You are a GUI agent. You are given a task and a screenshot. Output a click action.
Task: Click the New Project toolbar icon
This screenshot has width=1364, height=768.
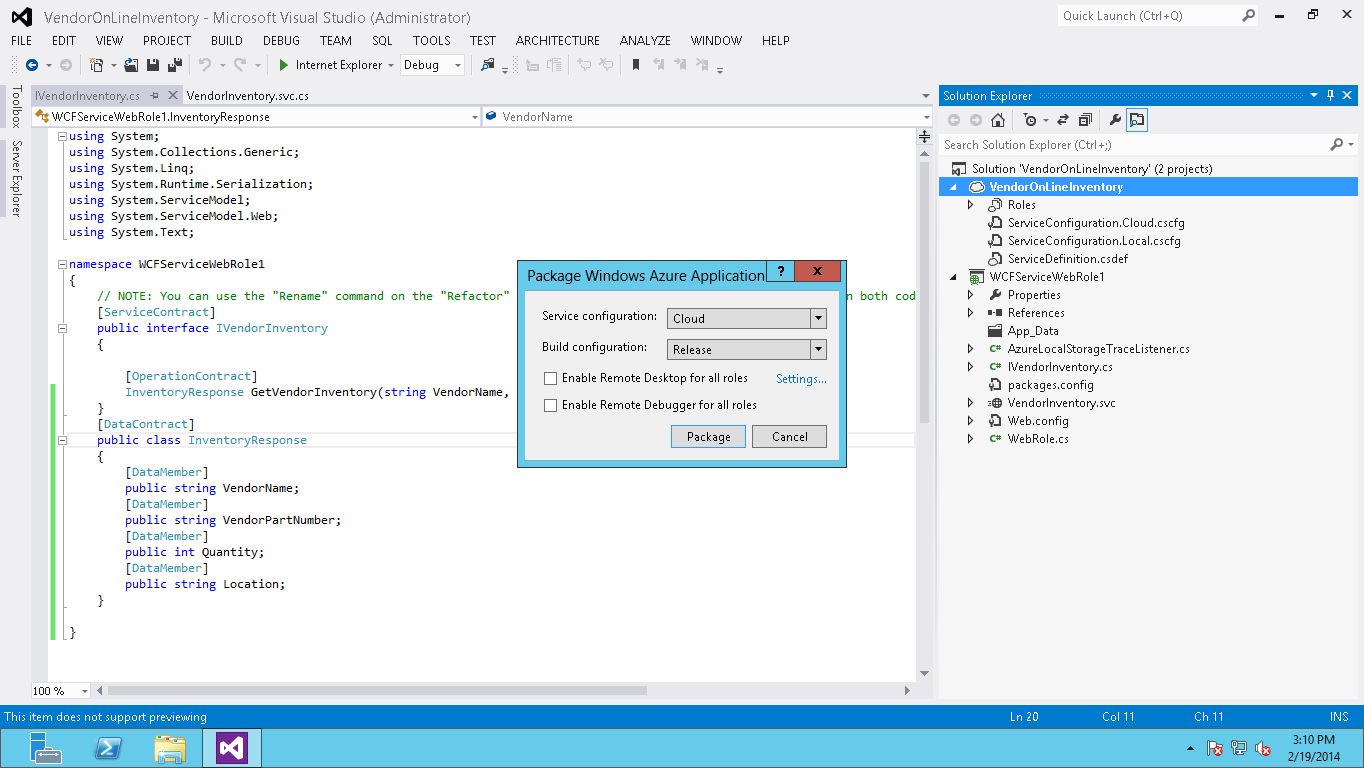96,65
